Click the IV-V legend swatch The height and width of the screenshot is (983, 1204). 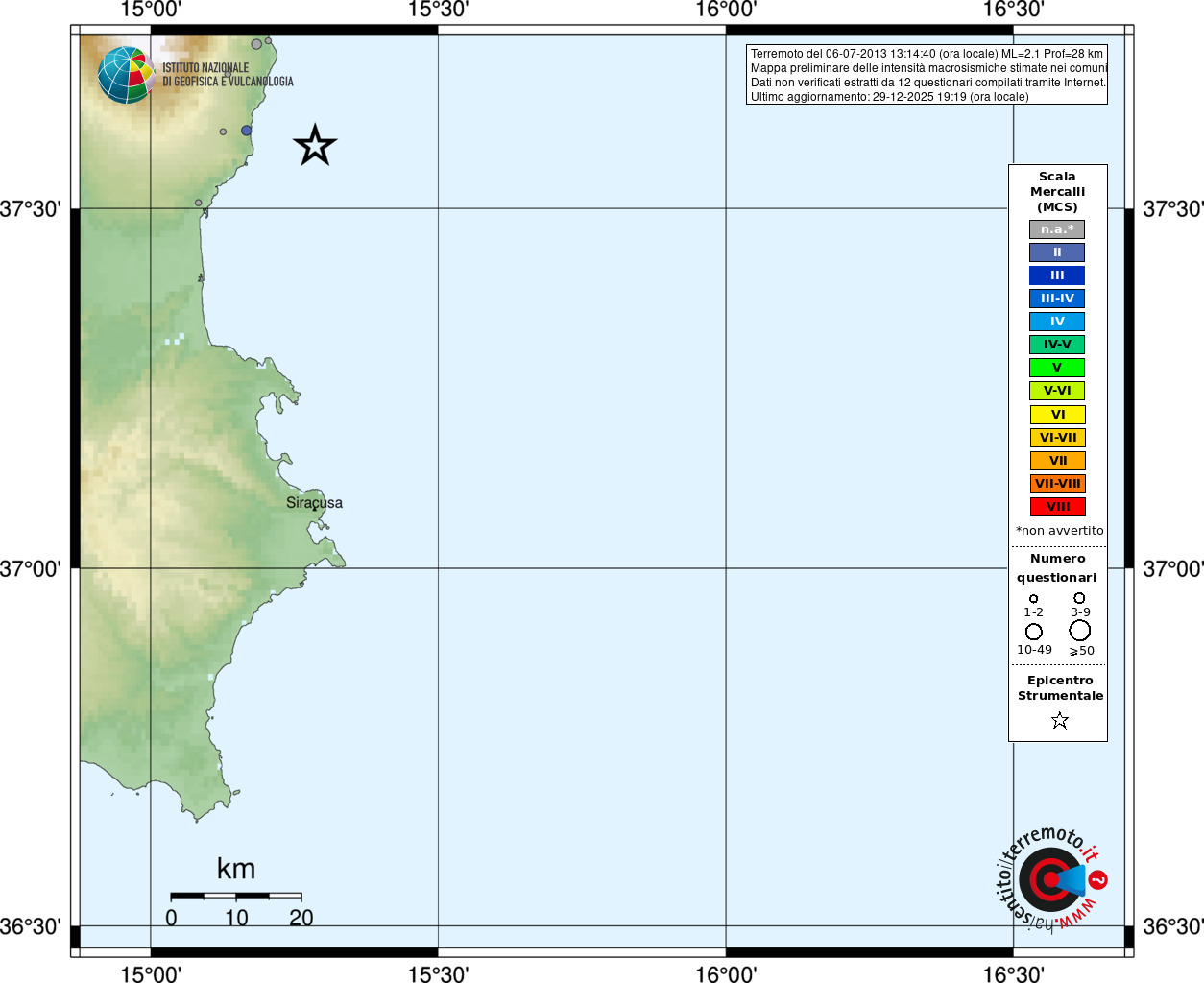(1057, 345)
